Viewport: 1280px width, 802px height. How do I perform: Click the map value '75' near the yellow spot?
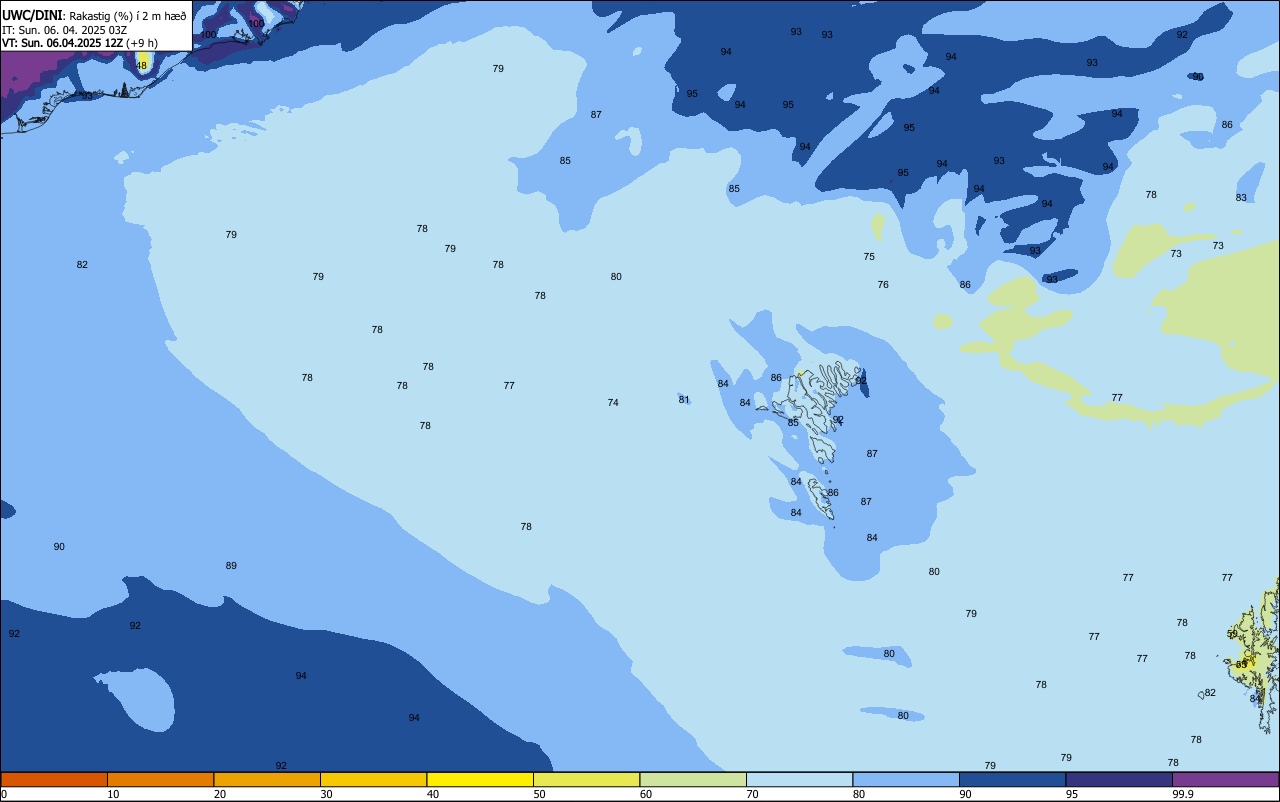click(869, 257)
